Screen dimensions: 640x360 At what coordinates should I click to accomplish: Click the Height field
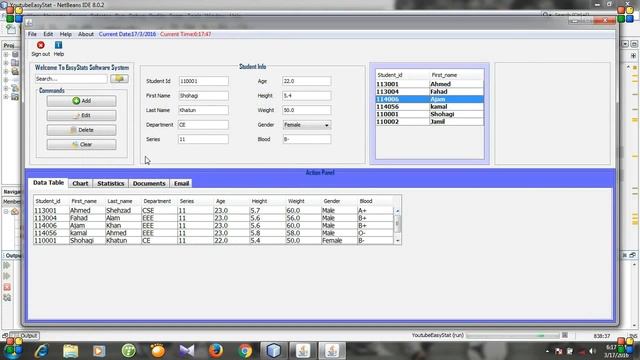click(x=307, y=96)
